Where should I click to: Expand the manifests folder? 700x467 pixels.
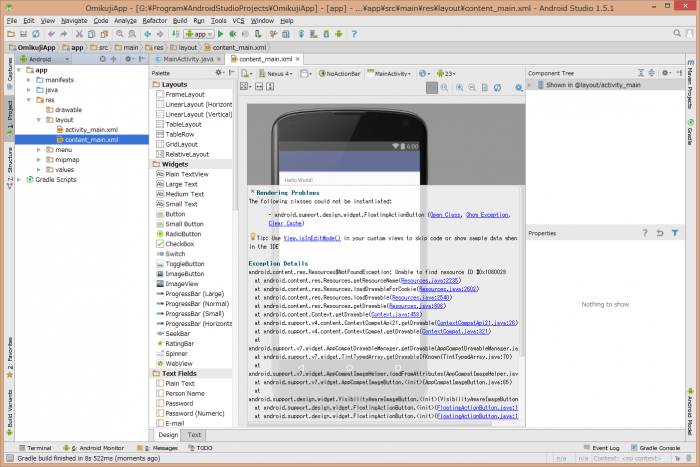point(29,80)
